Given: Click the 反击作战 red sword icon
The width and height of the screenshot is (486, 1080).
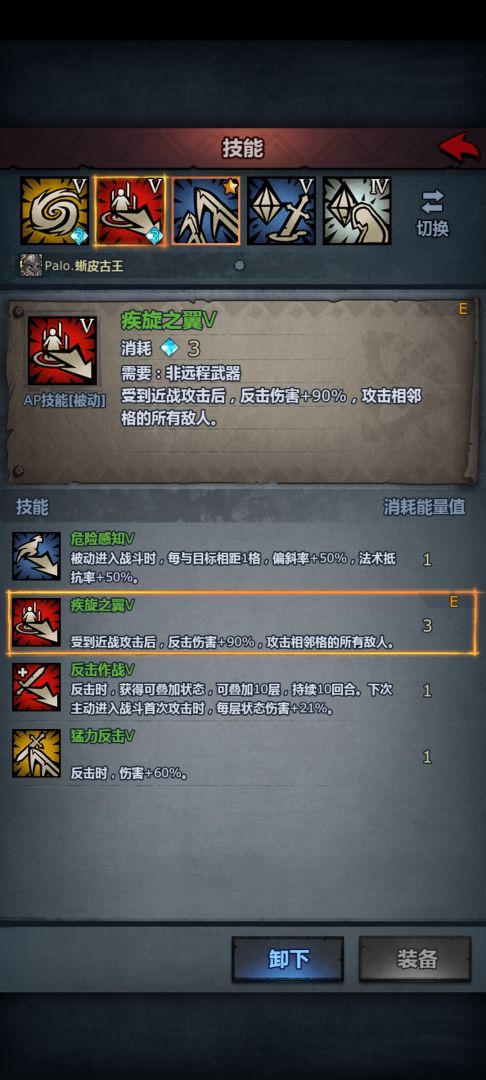Looking at the screenshot, I should 36,687.
